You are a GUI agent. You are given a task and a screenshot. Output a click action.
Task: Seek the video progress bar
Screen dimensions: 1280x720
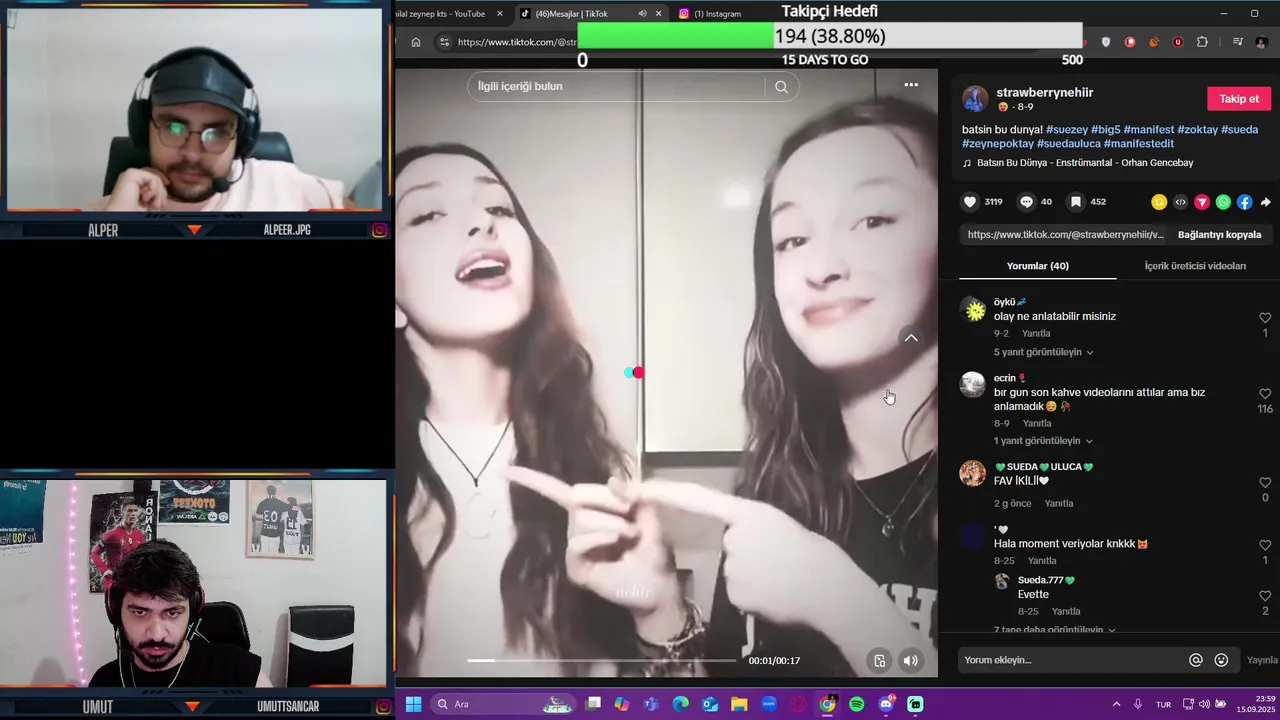tap(601, 660)
